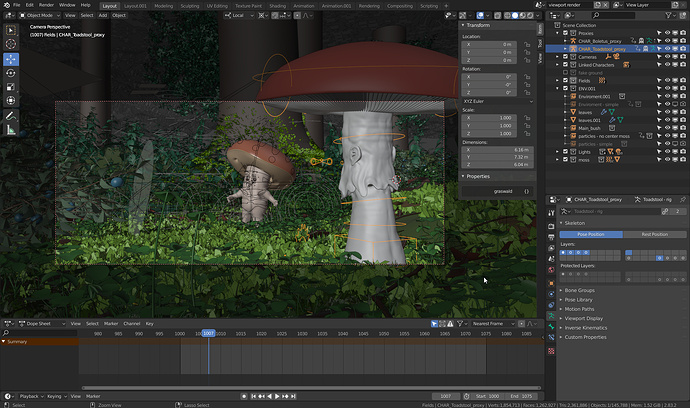Click the frame 1007 playhead marker
Image resolution: width=690 pixels, height=408 pixels.
[x=209, y=334]
